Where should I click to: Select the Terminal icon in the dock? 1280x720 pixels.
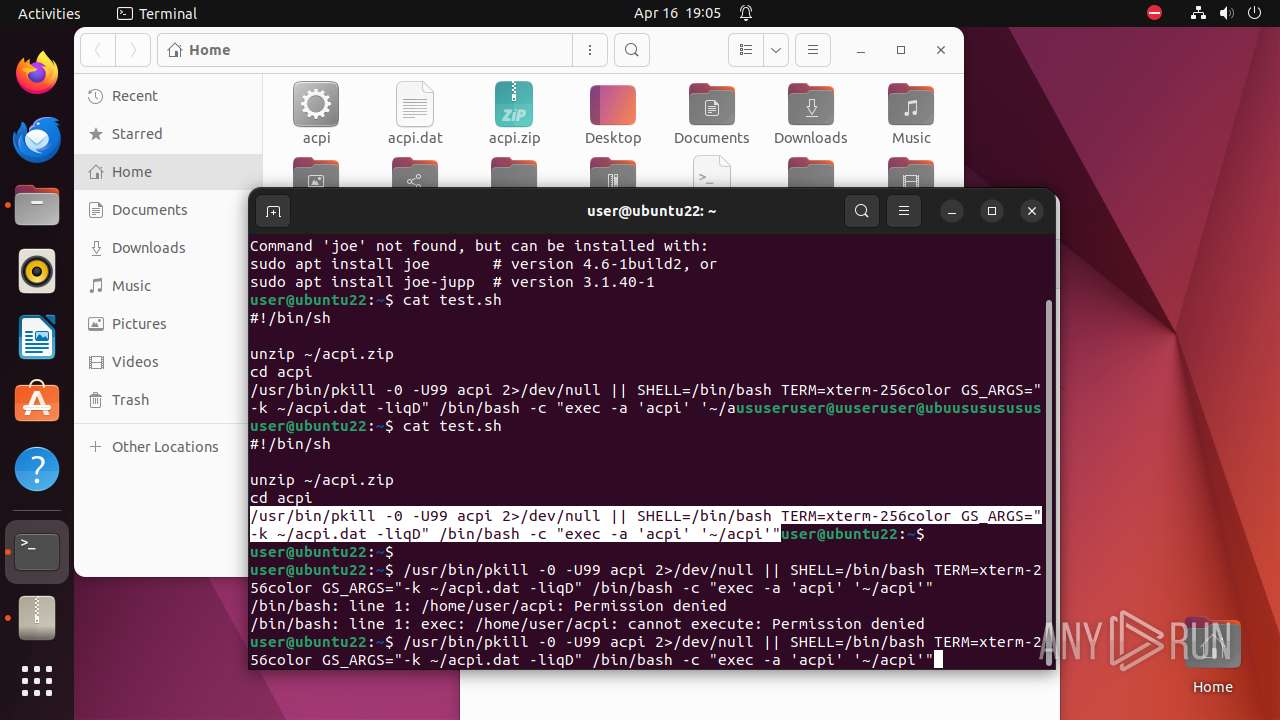tap(37, 551)
